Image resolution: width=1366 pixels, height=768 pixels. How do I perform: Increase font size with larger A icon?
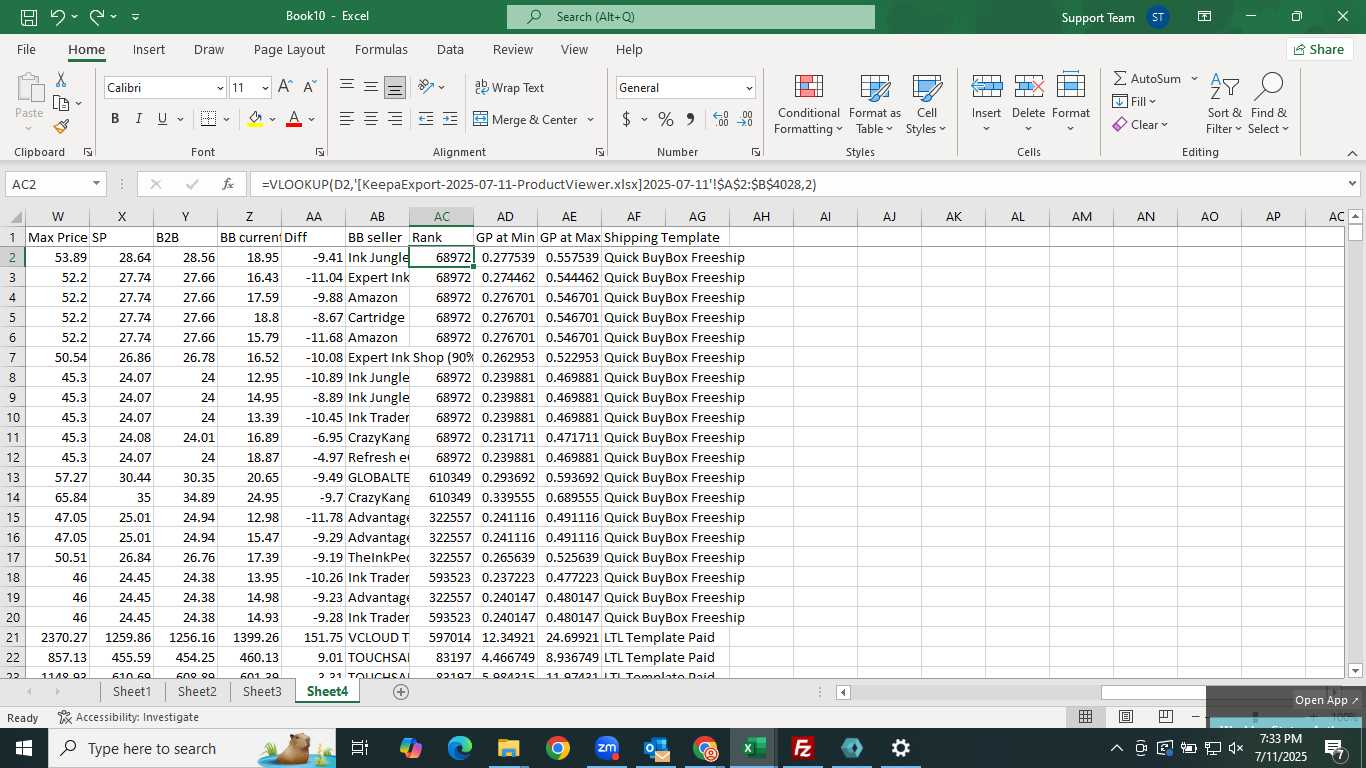286,88
